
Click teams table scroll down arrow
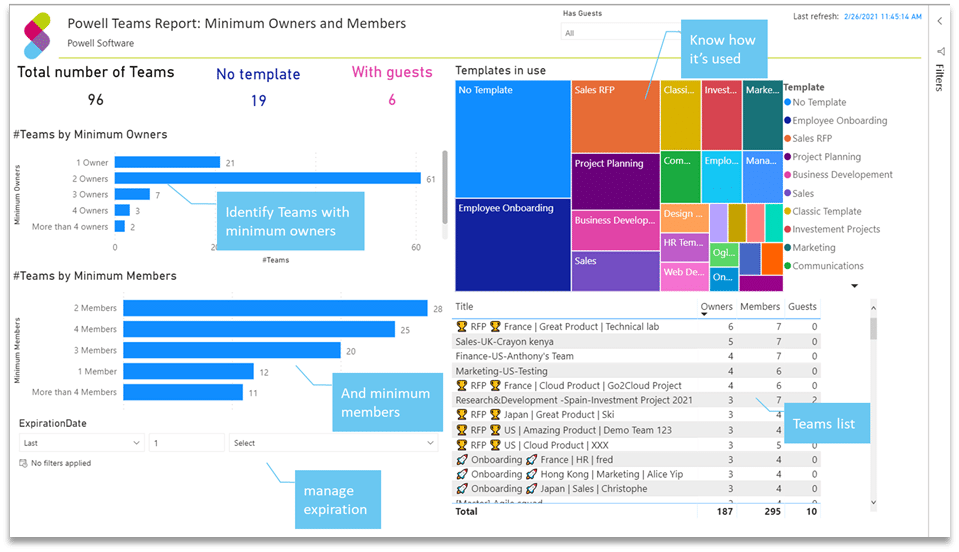click(873, 502)
